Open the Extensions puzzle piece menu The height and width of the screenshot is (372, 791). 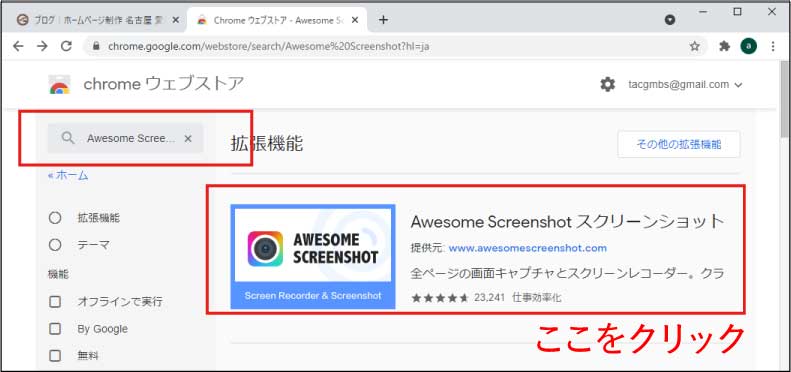(x=724, y=46)
